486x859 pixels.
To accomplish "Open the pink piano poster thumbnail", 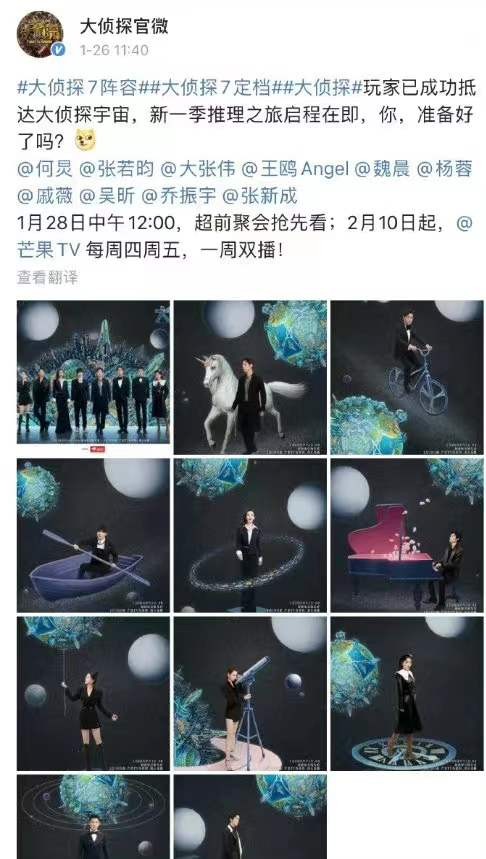I will (x=407, y=535).
